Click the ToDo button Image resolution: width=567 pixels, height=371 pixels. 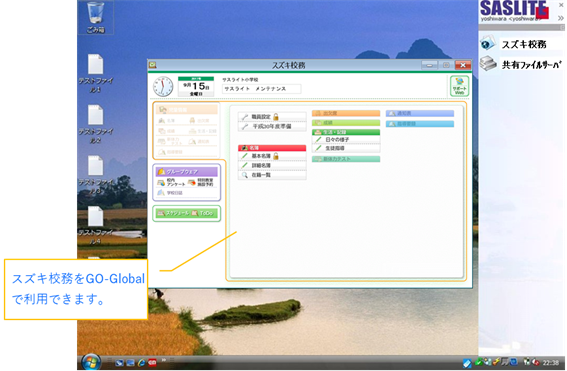203,213
